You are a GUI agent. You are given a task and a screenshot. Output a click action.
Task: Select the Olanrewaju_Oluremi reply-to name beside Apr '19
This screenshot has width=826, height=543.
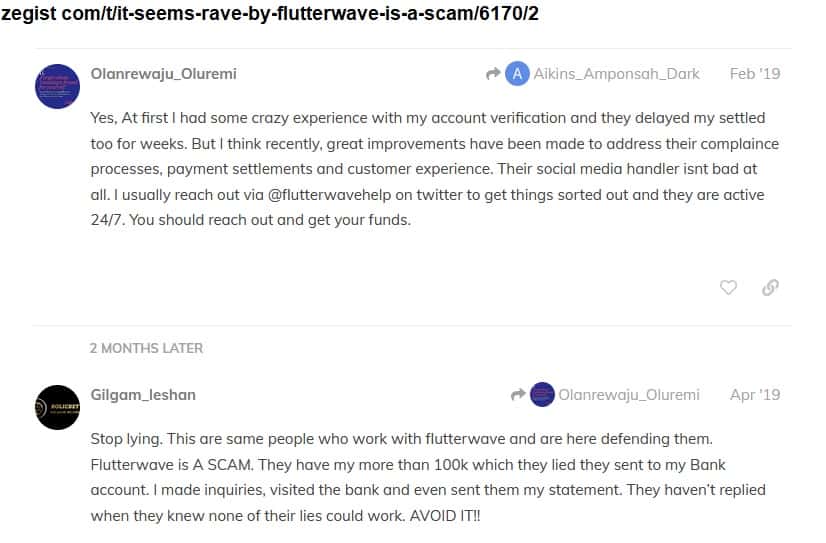coord(629,395)
